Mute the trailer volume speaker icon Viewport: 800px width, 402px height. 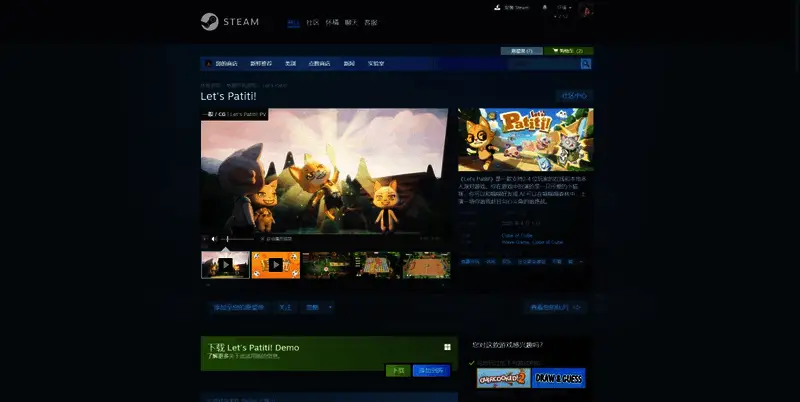click(215, 239)
